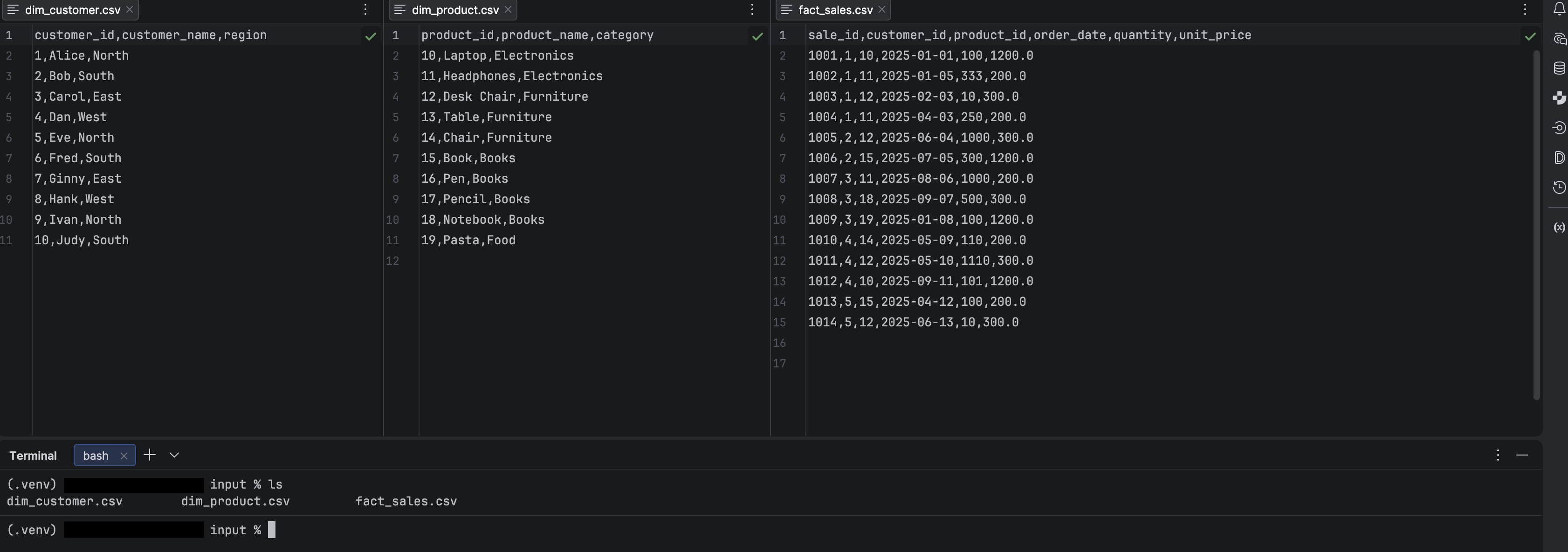
Task: Create a new terminal session with plus button
Action: pyautogui.click(x=149, y=455)
